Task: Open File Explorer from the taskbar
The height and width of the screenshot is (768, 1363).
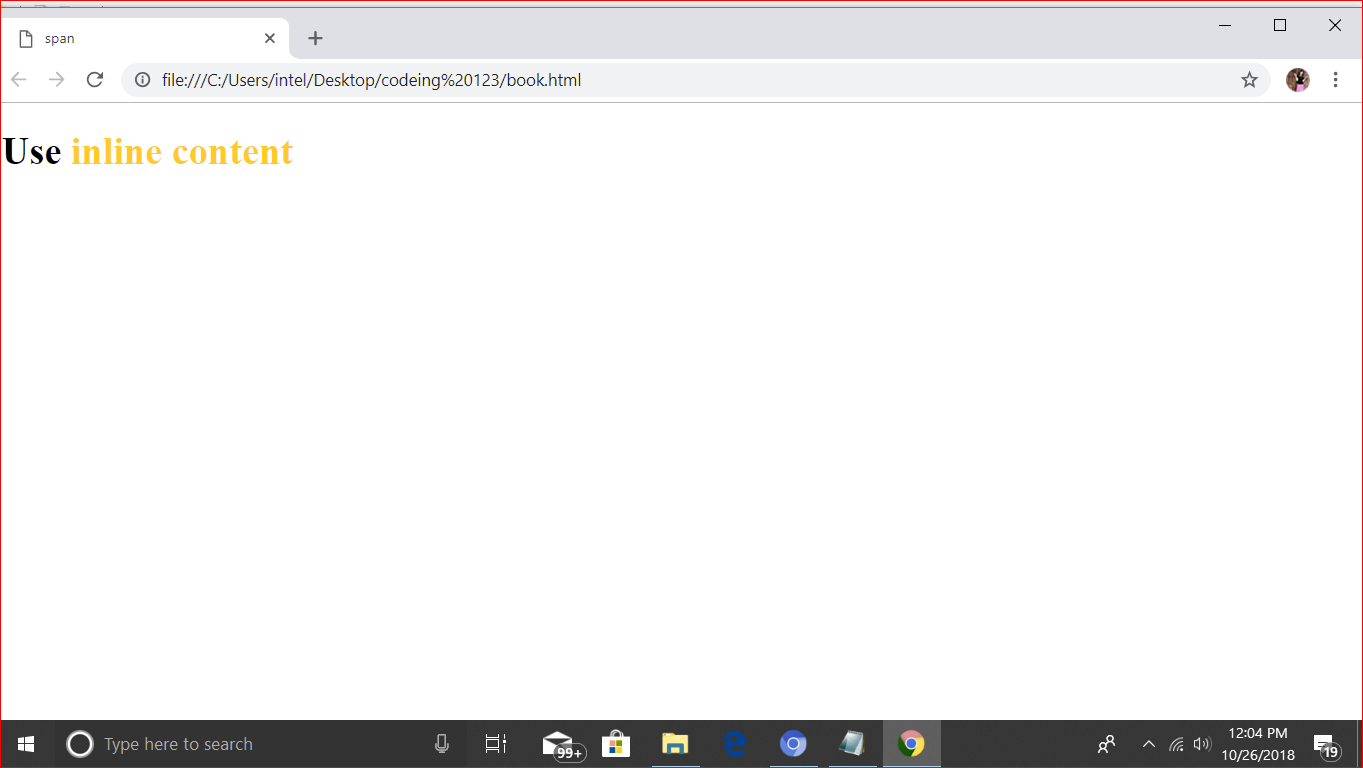Action: (675, 744)
